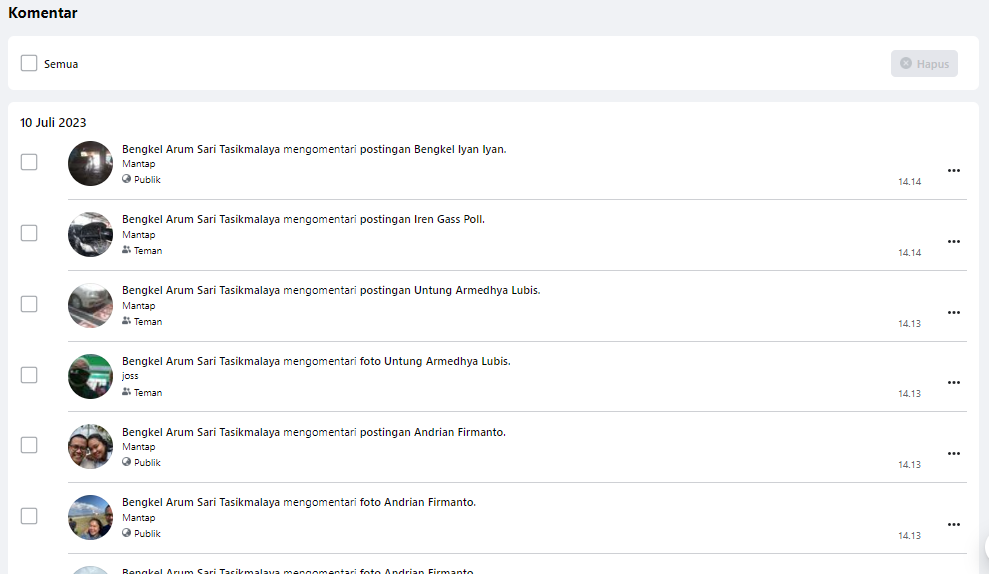Click the Publik globe icon on Andrian Firmanto post comment
The width and height of the screenshot is (989, 574).
coord(127,462)
